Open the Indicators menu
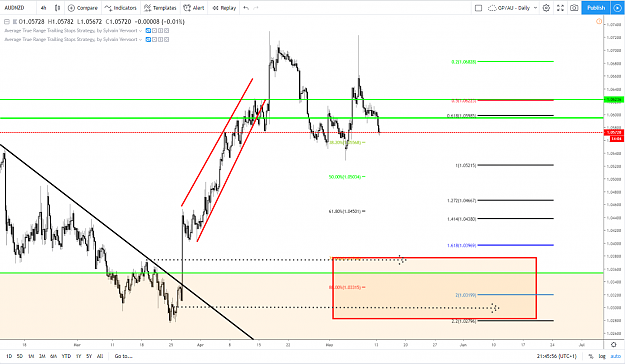 pos(121,8)
